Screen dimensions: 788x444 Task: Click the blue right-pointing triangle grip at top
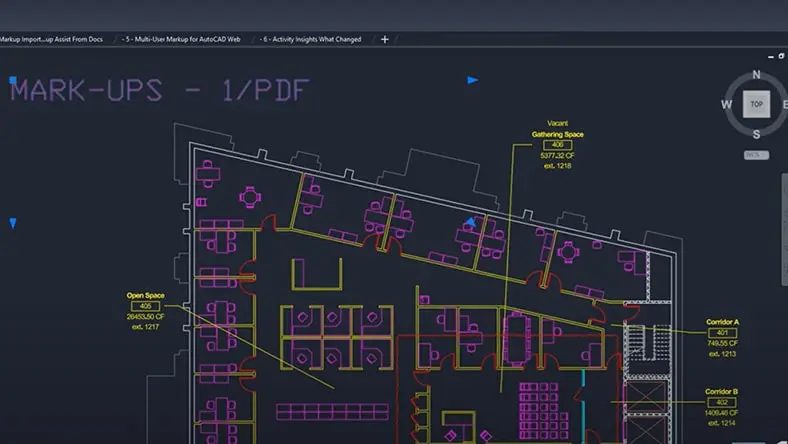(472, 80)
